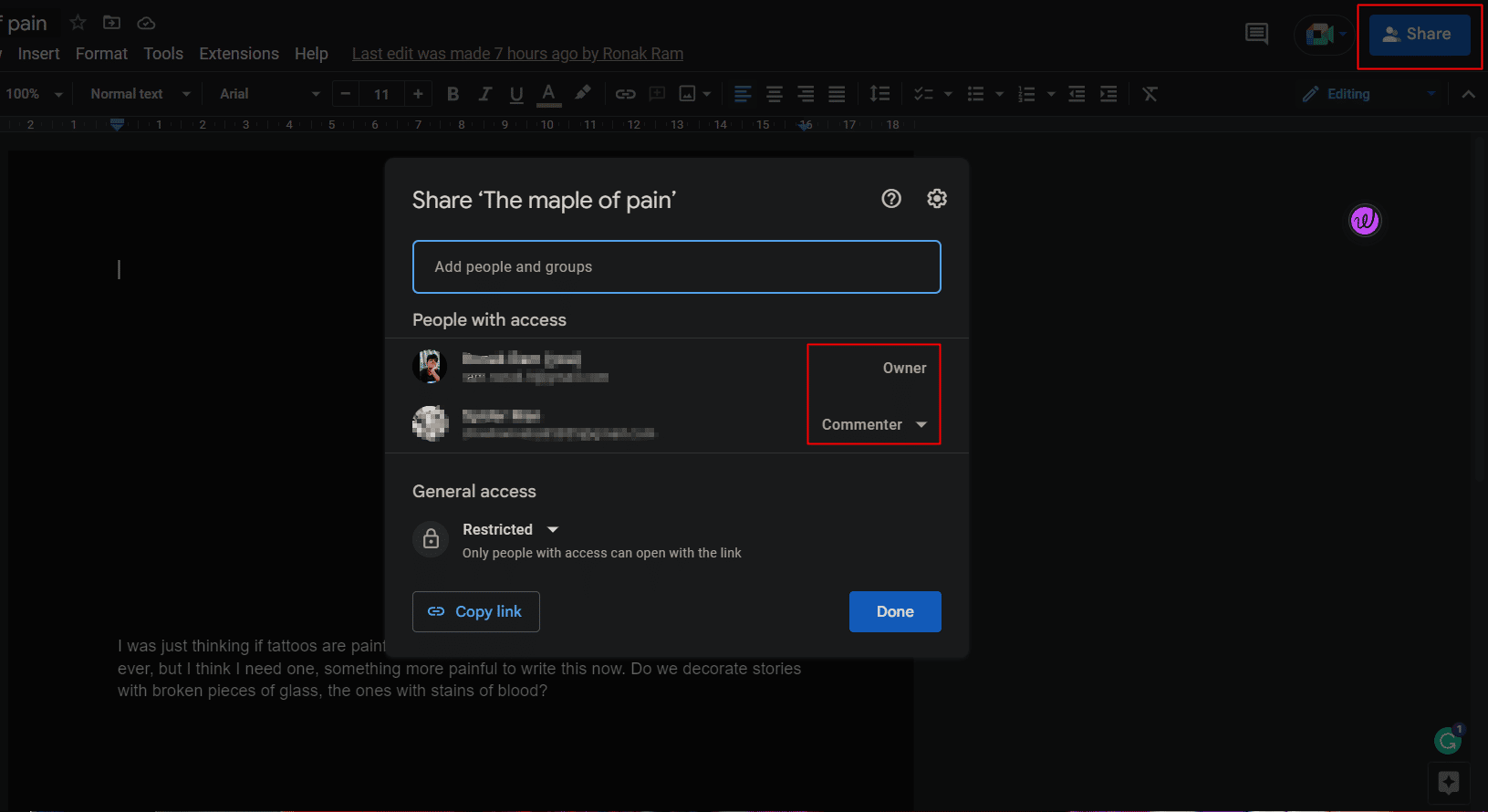Screen dimensions: 1488x812
Task: Open Editing mode dropdown
Action: [1369, 94]
